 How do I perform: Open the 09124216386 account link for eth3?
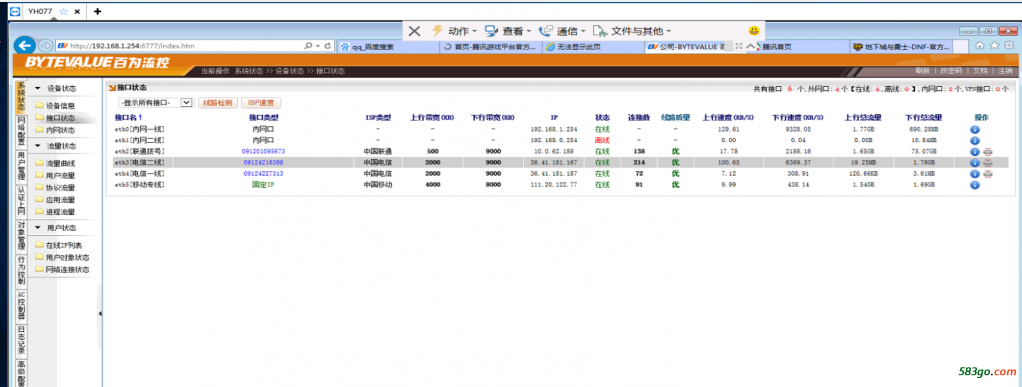click(263, 162)
